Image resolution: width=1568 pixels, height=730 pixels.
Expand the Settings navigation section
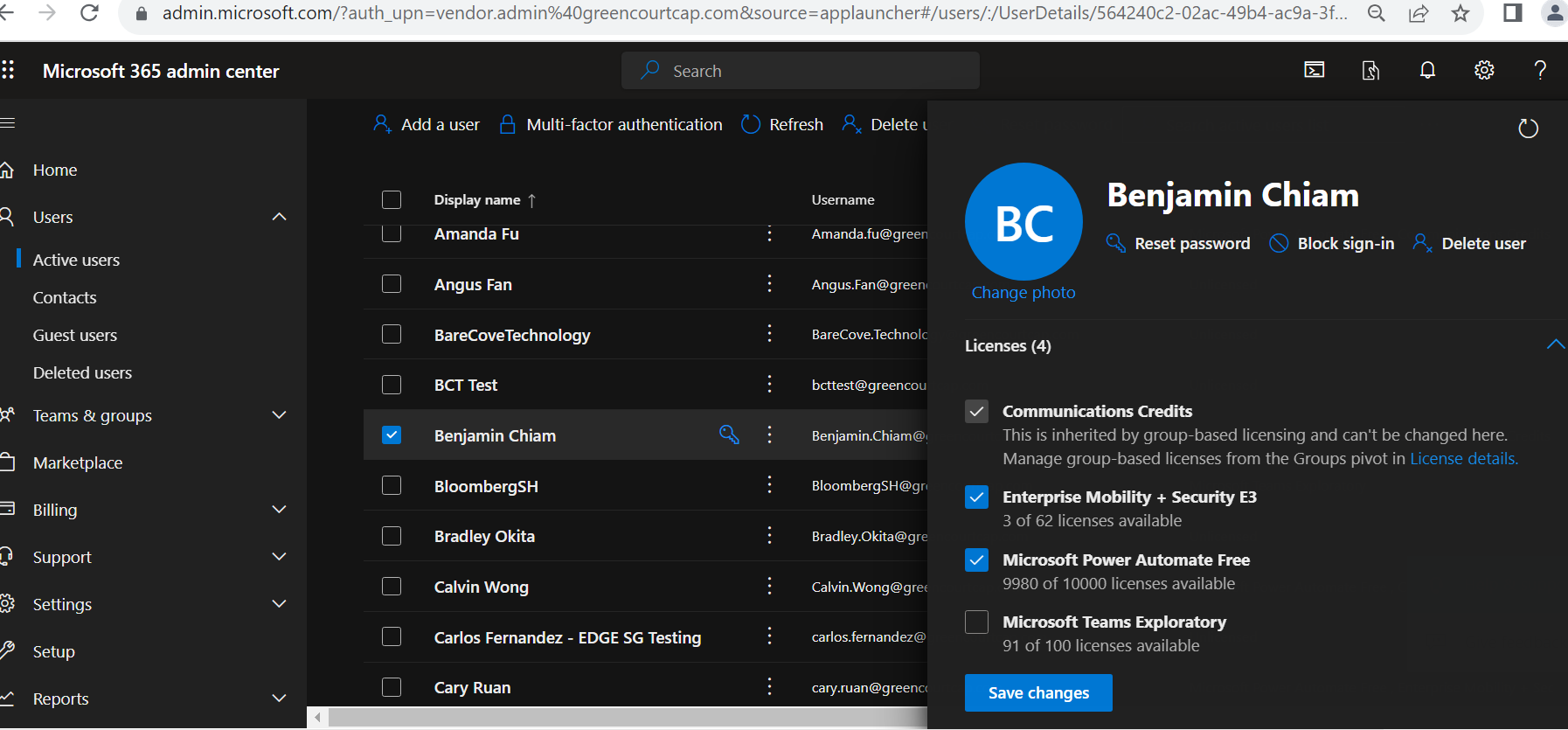point(279,603)
